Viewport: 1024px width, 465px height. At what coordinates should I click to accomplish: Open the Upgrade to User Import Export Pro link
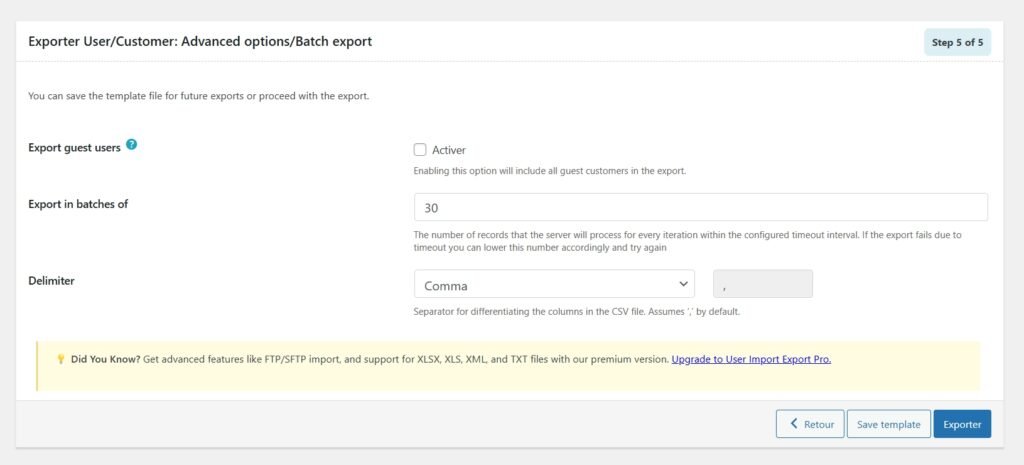(x=751, y=358)
